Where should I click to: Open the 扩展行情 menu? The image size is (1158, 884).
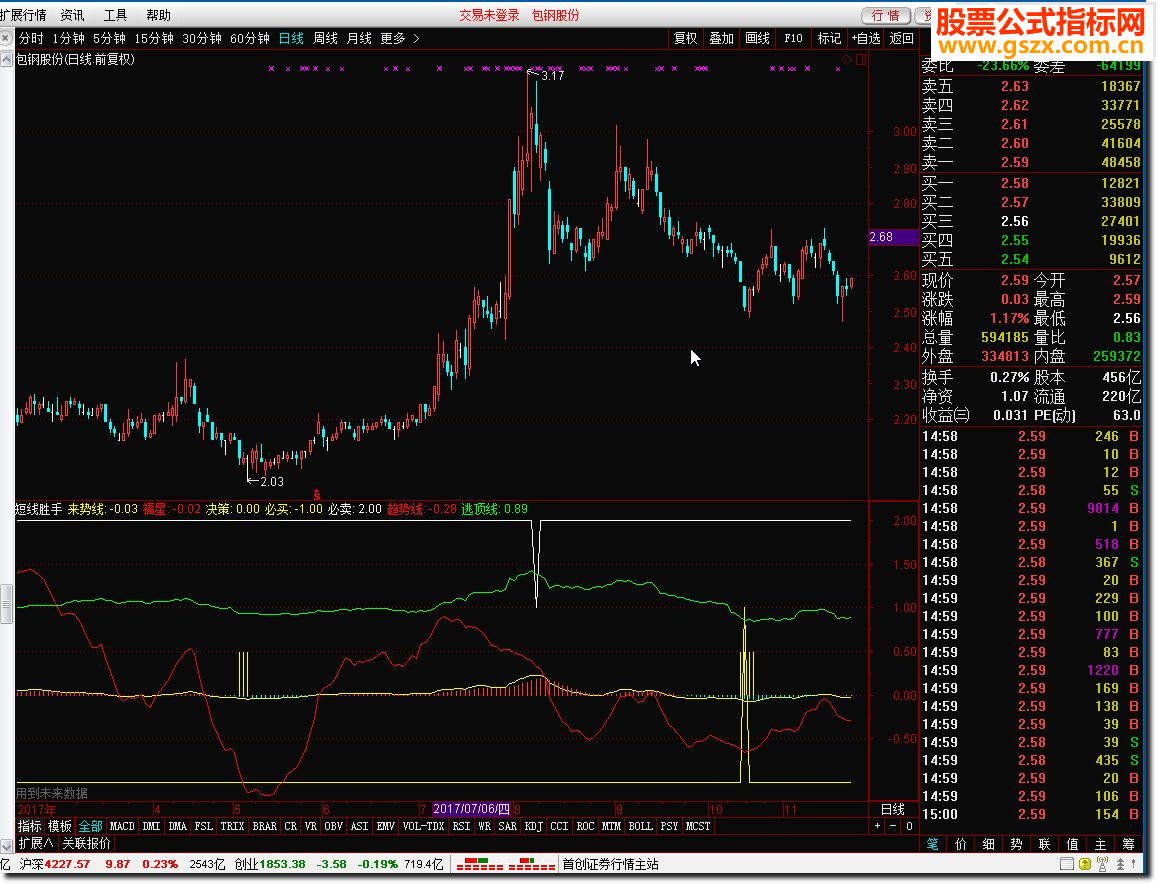23,15
